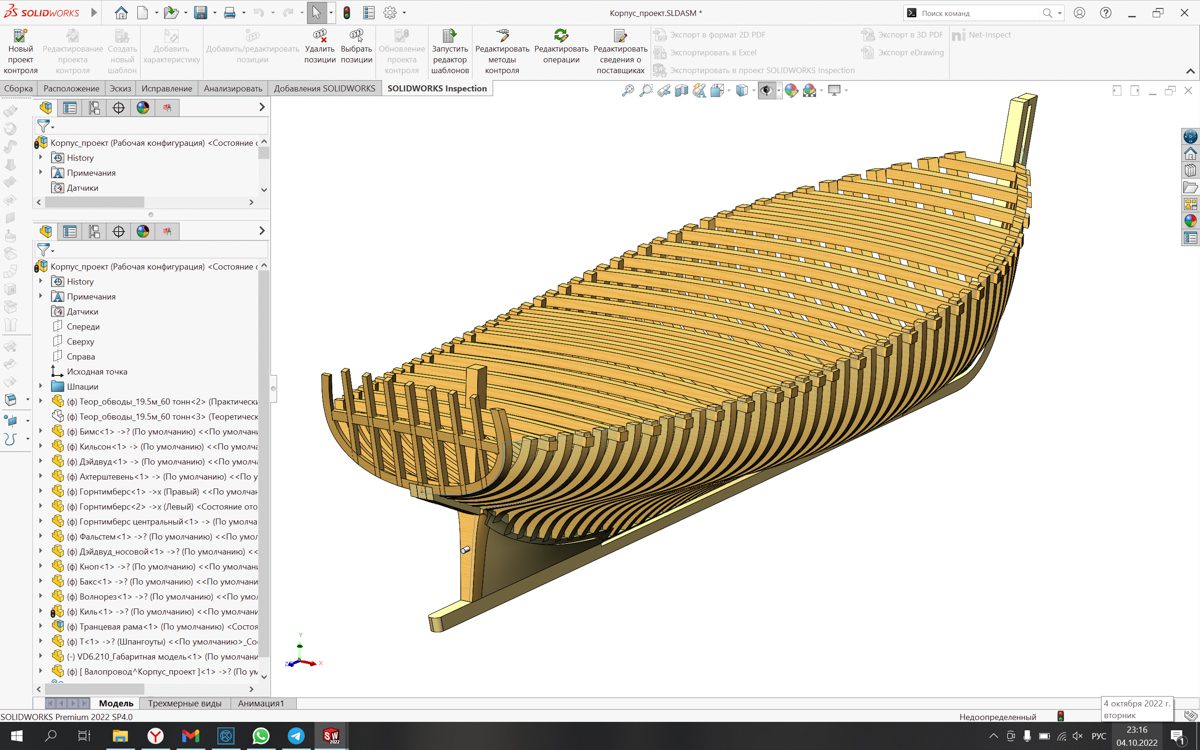Expand the Шпации folder in tree
This screenshot has height=750, width=1200.
click(x=41, y=387)
